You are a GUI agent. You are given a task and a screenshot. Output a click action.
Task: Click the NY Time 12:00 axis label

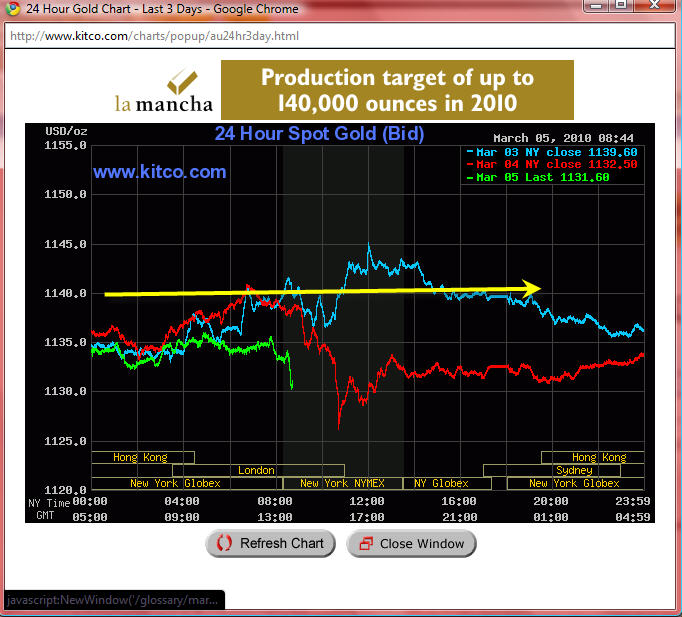367,501
